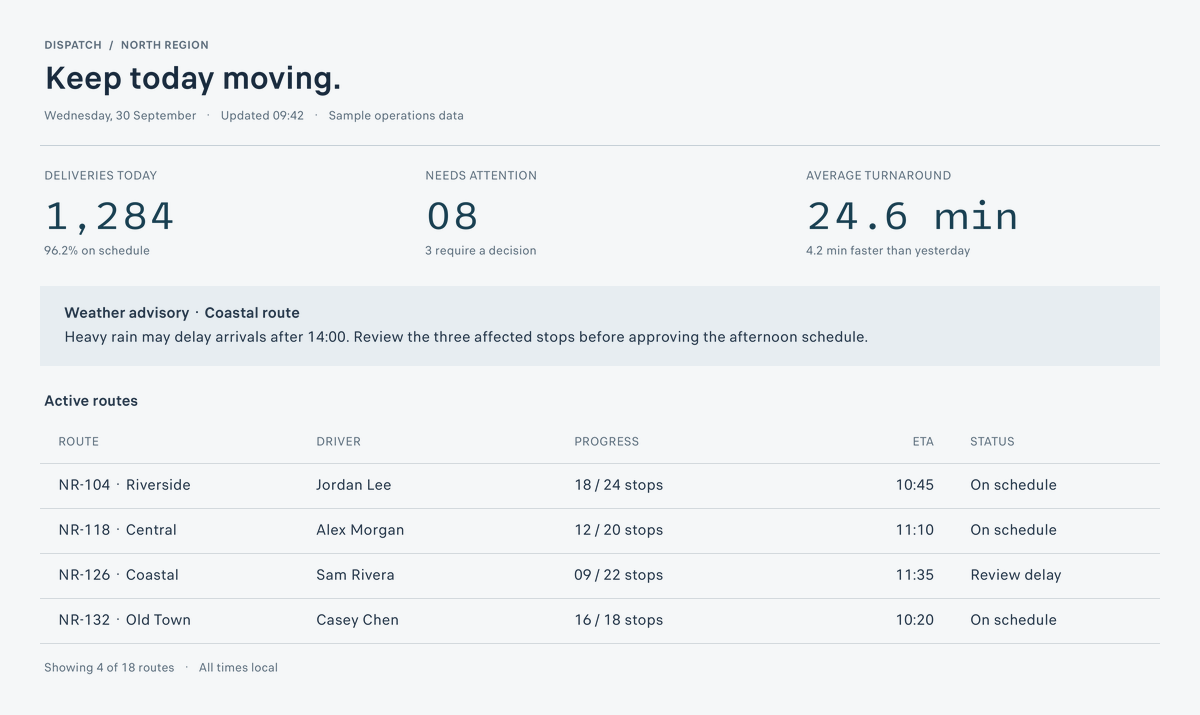Click the ETA column header
1200x715 pixels.
tap(923, 441)
